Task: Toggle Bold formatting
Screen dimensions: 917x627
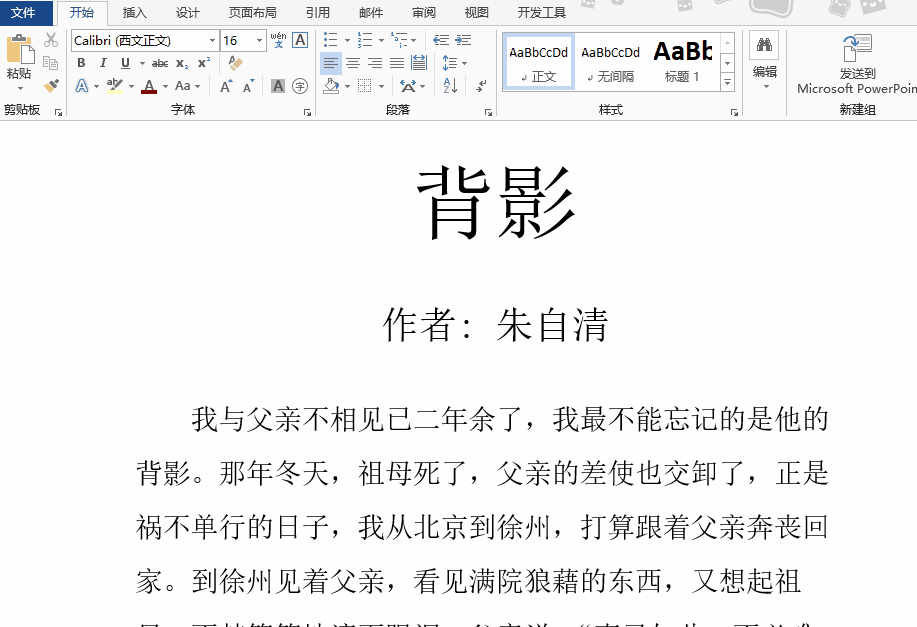Action: click(81, 63)
